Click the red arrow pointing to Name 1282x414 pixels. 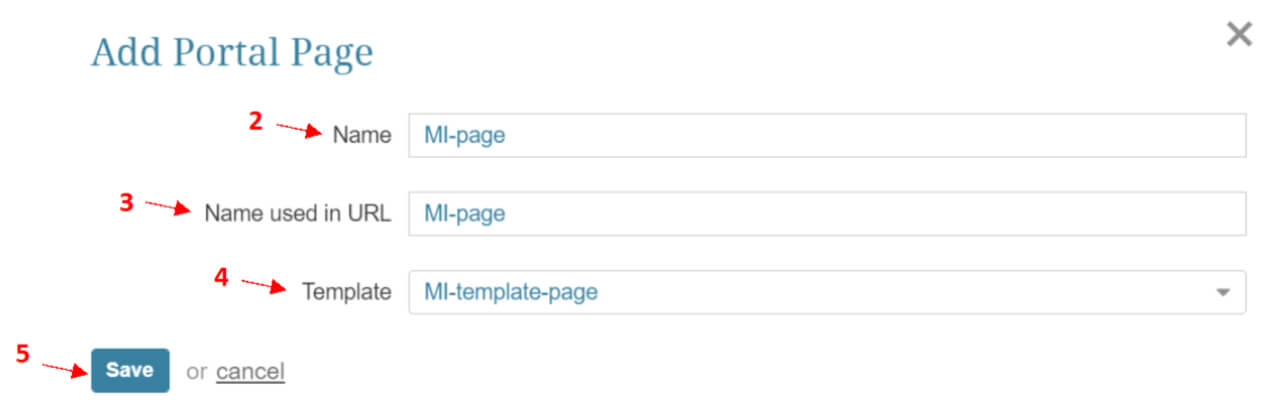click(x=299, y=131)
